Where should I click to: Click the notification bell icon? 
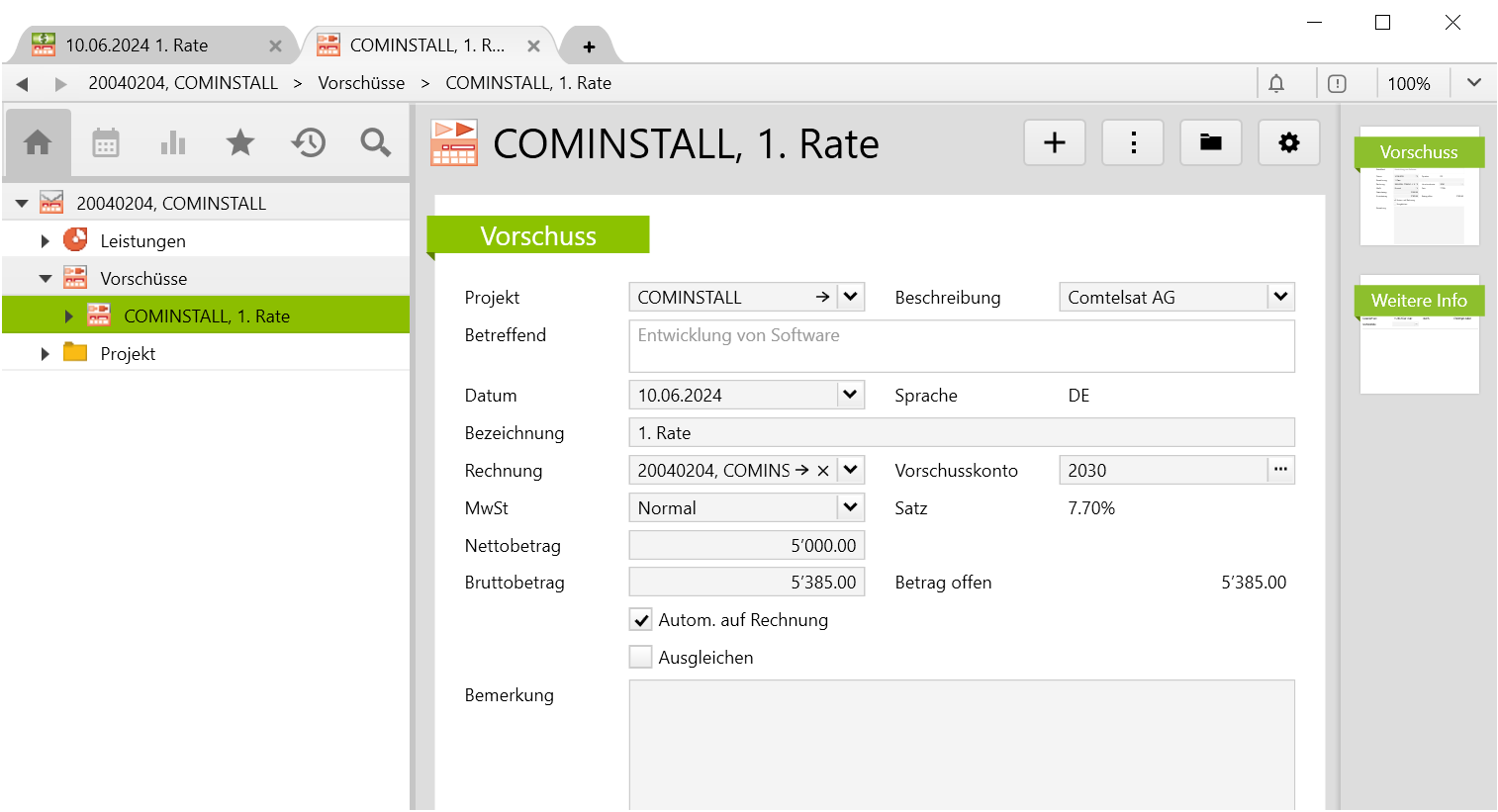tap(1276, 84)
